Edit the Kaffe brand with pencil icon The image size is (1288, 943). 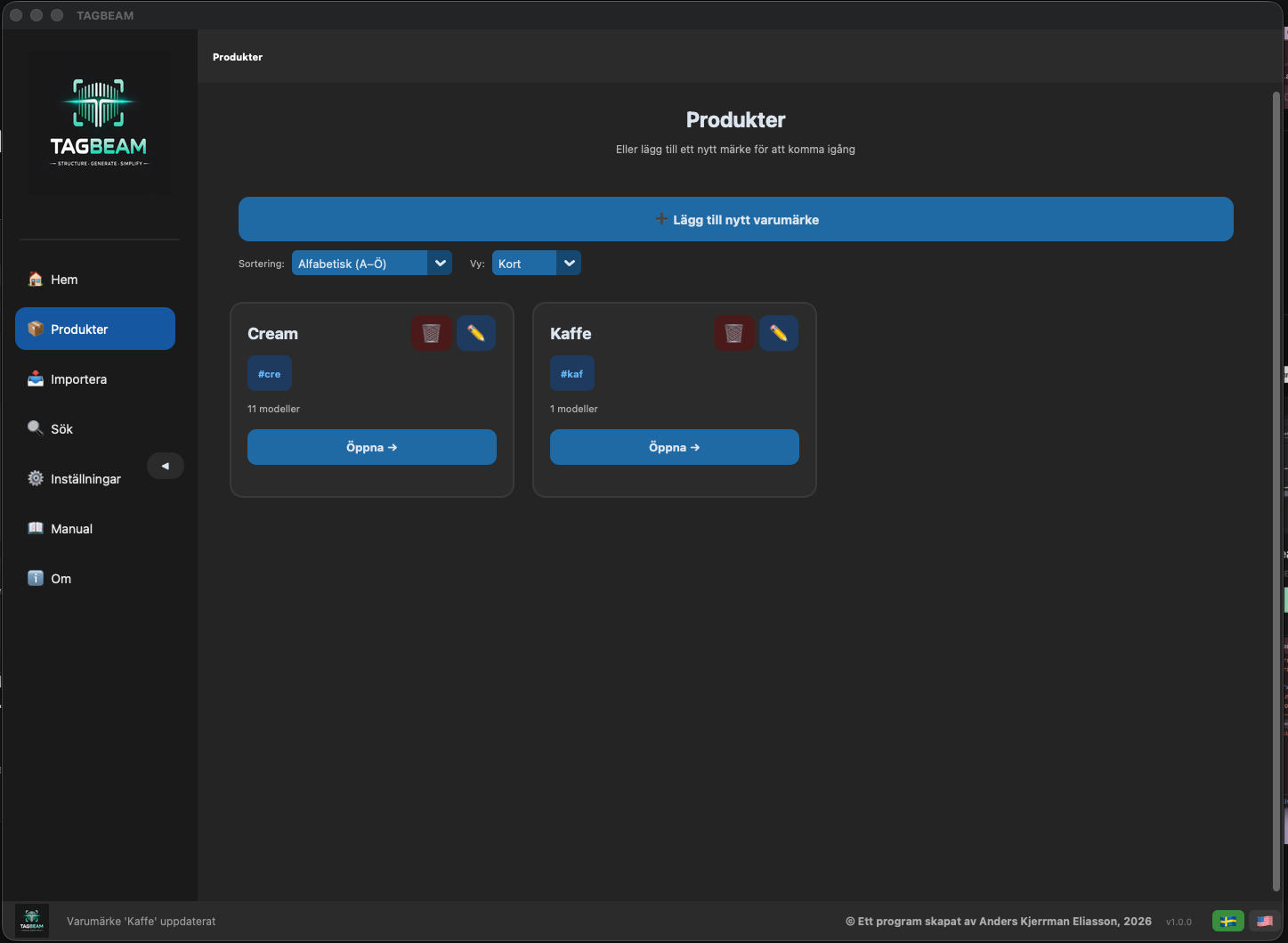[779, 333]
